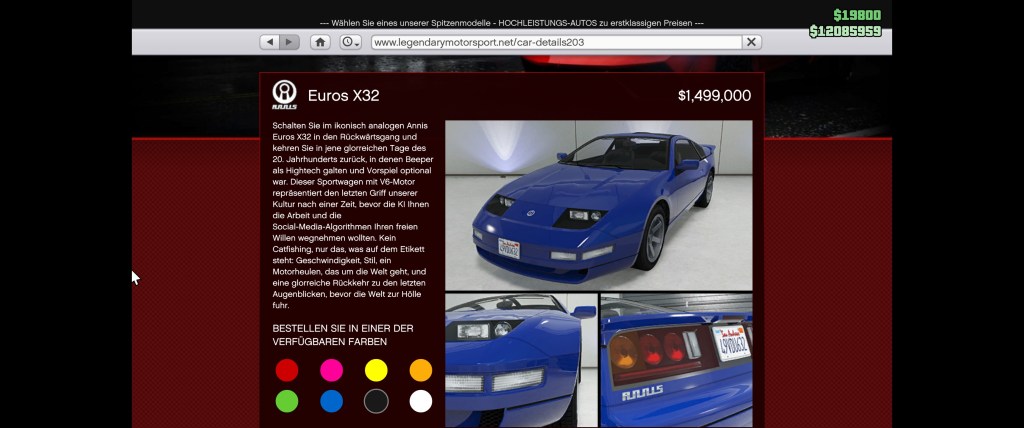Select the blue car color swatch
Image resolution: width=1024 pixels, height=428 pixels.
[x=331, y=401]
